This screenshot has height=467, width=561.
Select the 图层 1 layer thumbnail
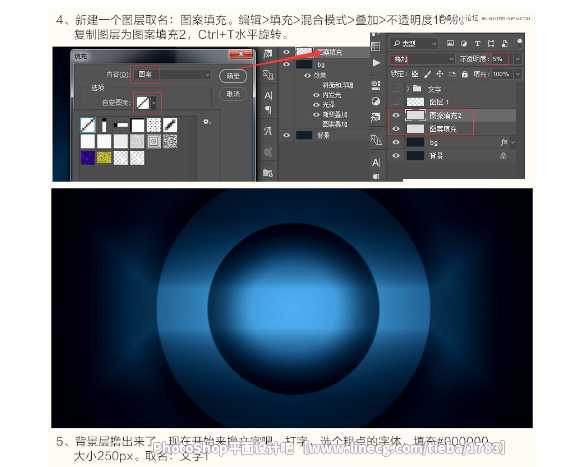[x=415, y=102]
